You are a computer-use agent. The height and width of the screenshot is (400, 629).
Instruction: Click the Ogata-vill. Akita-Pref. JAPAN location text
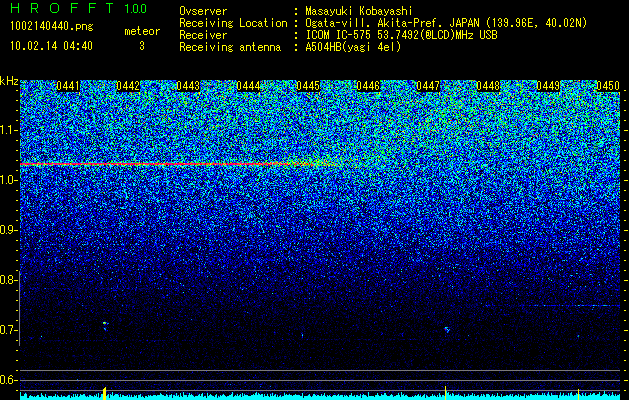pos(446,23)
